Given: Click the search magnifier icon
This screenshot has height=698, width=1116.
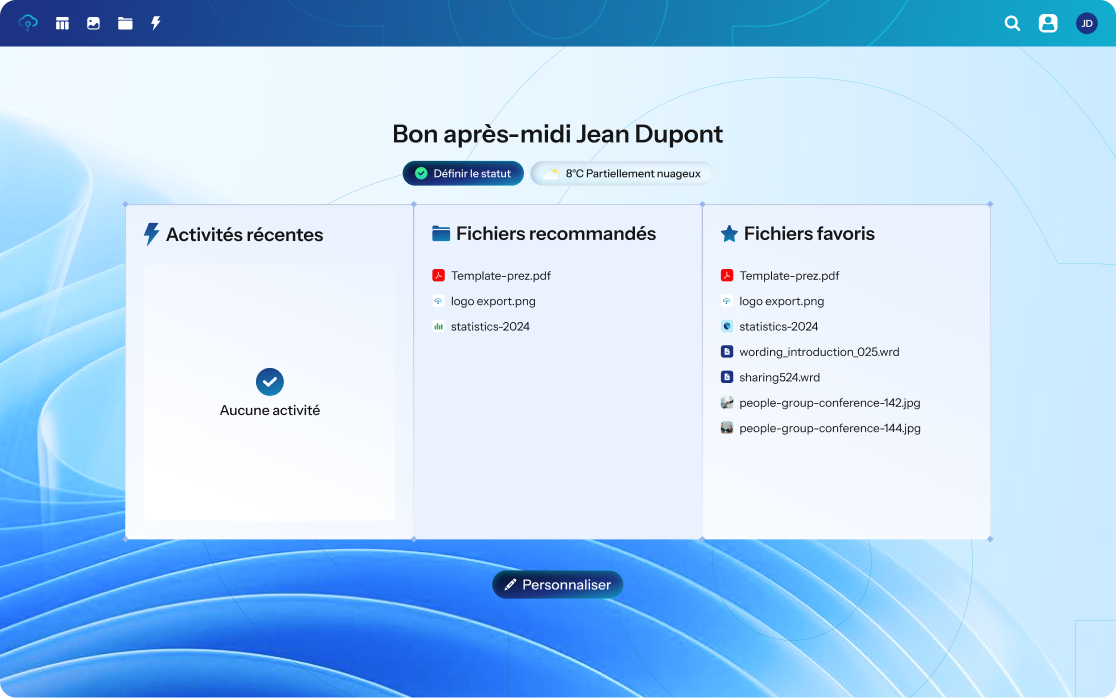Looking at the screenshot, I should pos(1012,23).
